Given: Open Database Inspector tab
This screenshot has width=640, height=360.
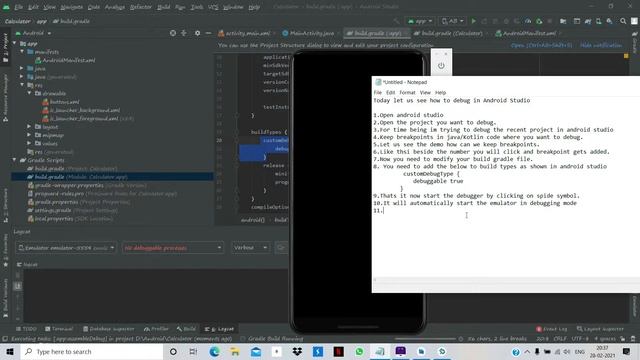Looking at the screenshot, I should click(x=108, y=329).
